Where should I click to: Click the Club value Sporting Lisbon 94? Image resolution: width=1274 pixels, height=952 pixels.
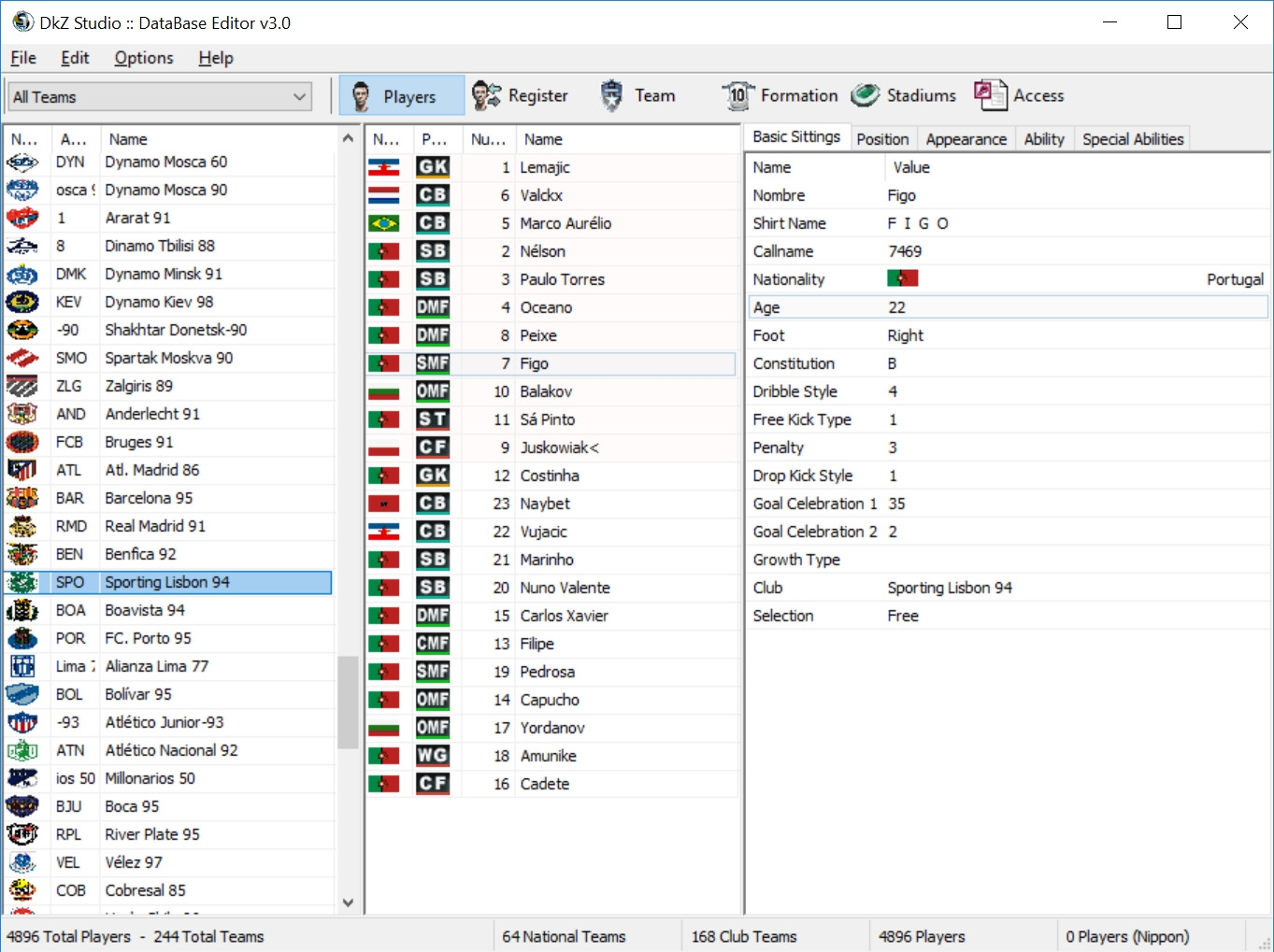pyautogui.click(x=950, y=588)
